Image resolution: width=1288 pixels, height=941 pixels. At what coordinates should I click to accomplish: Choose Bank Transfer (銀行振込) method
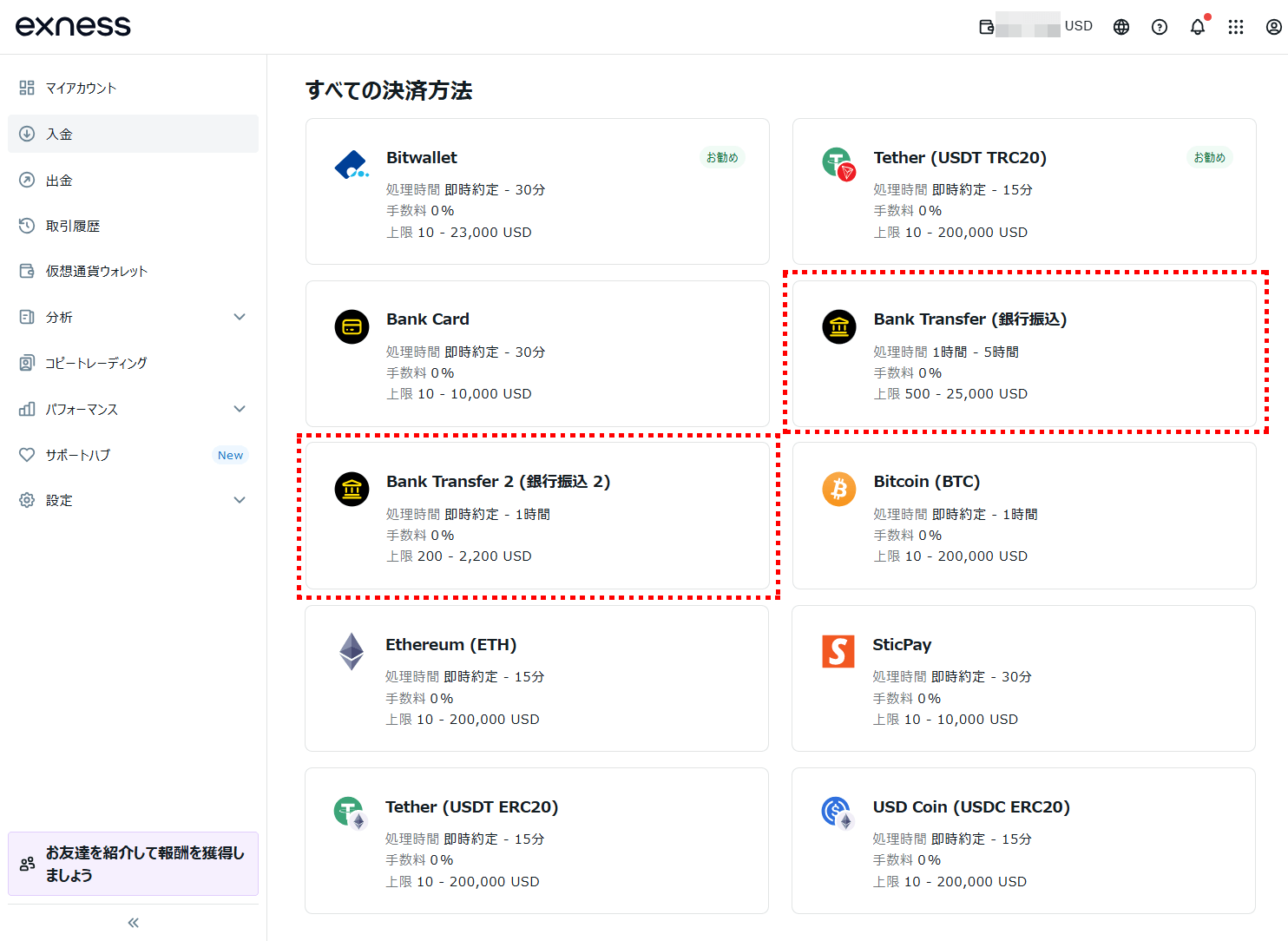pos(1024,353)
